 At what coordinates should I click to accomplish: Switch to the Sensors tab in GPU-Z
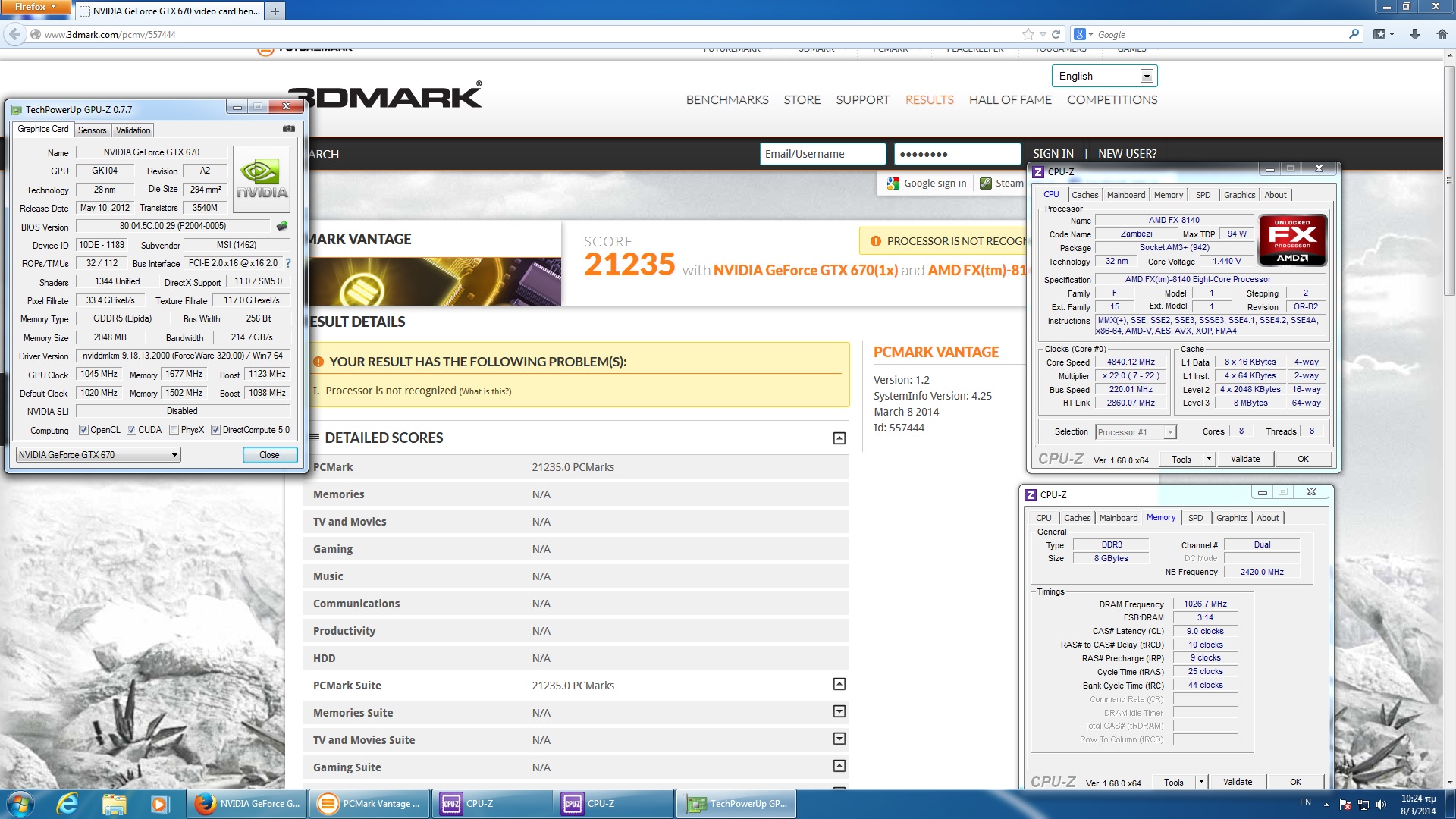pyautogui.click(x=93, y=130)
